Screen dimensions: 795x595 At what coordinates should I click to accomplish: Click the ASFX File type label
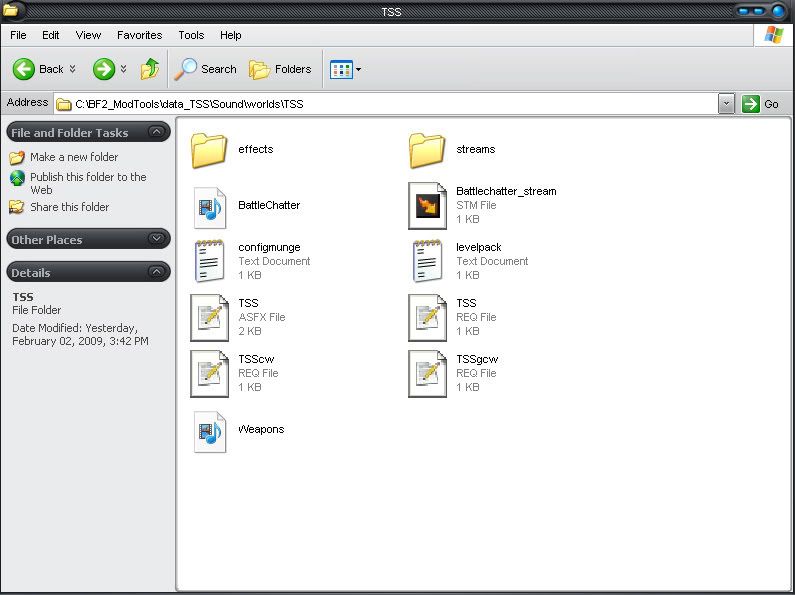point(262,317)
